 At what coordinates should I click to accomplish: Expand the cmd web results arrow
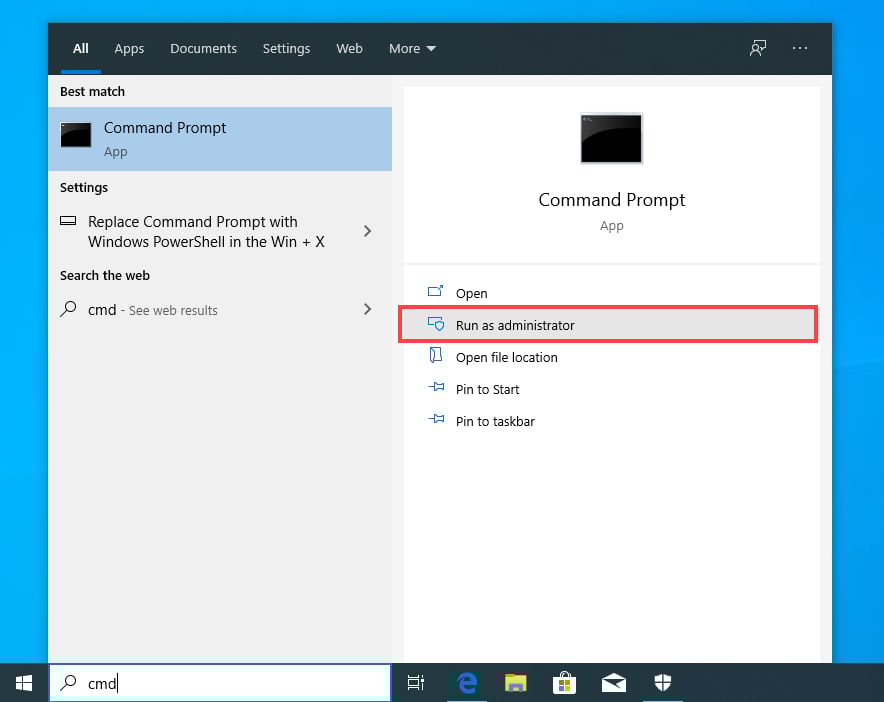367,310
